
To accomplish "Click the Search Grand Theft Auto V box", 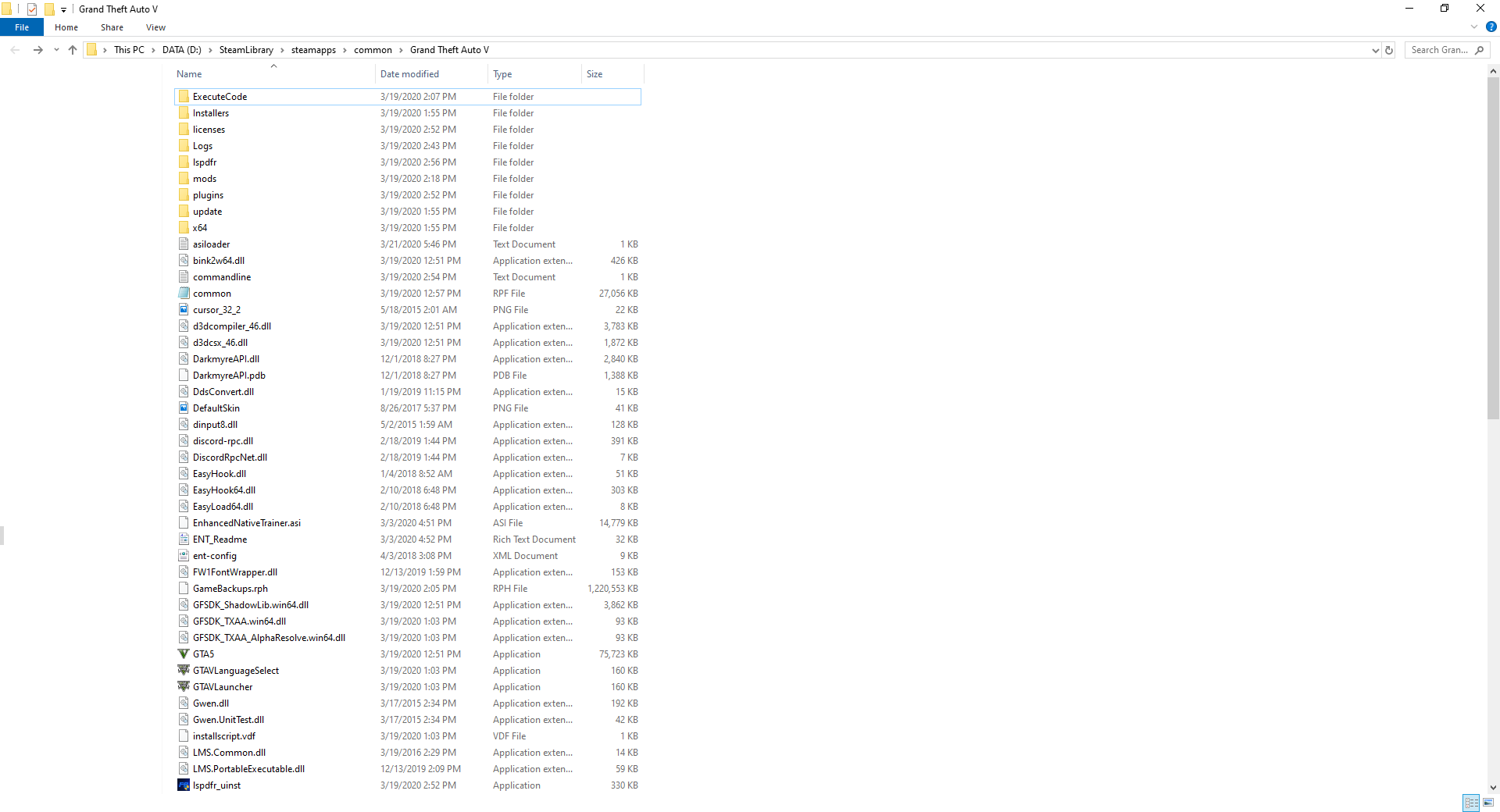I will [x=1447, y=50].
